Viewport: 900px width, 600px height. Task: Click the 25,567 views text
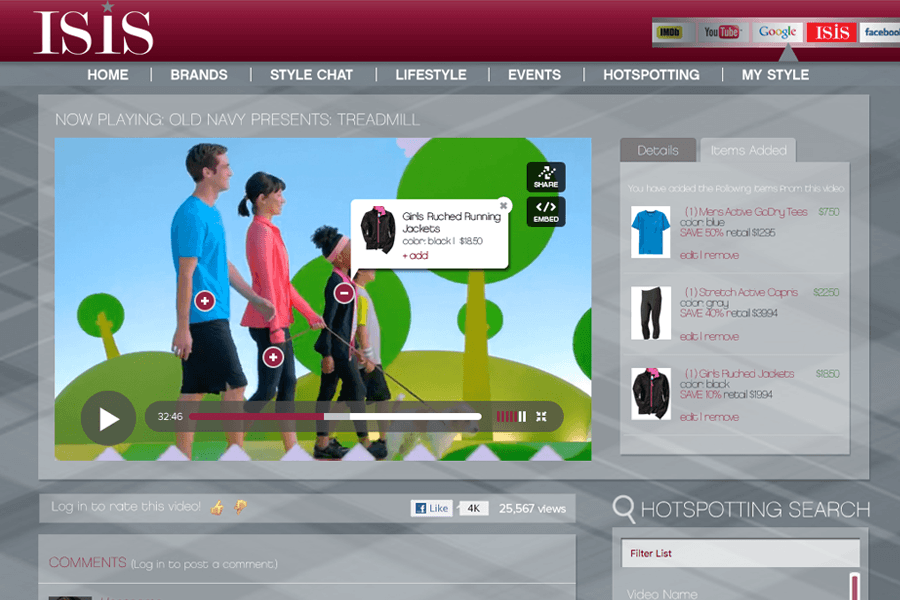point(532,509)
